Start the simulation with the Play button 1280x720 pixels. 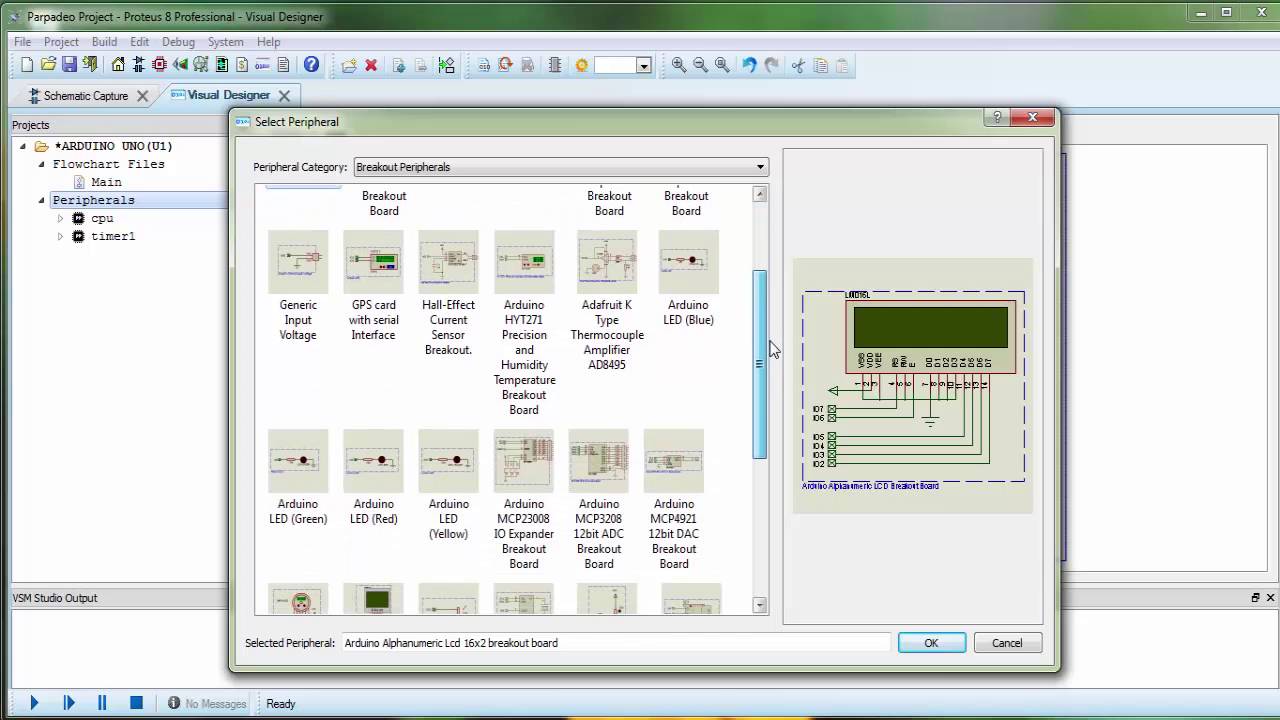(x=34, y=703)
